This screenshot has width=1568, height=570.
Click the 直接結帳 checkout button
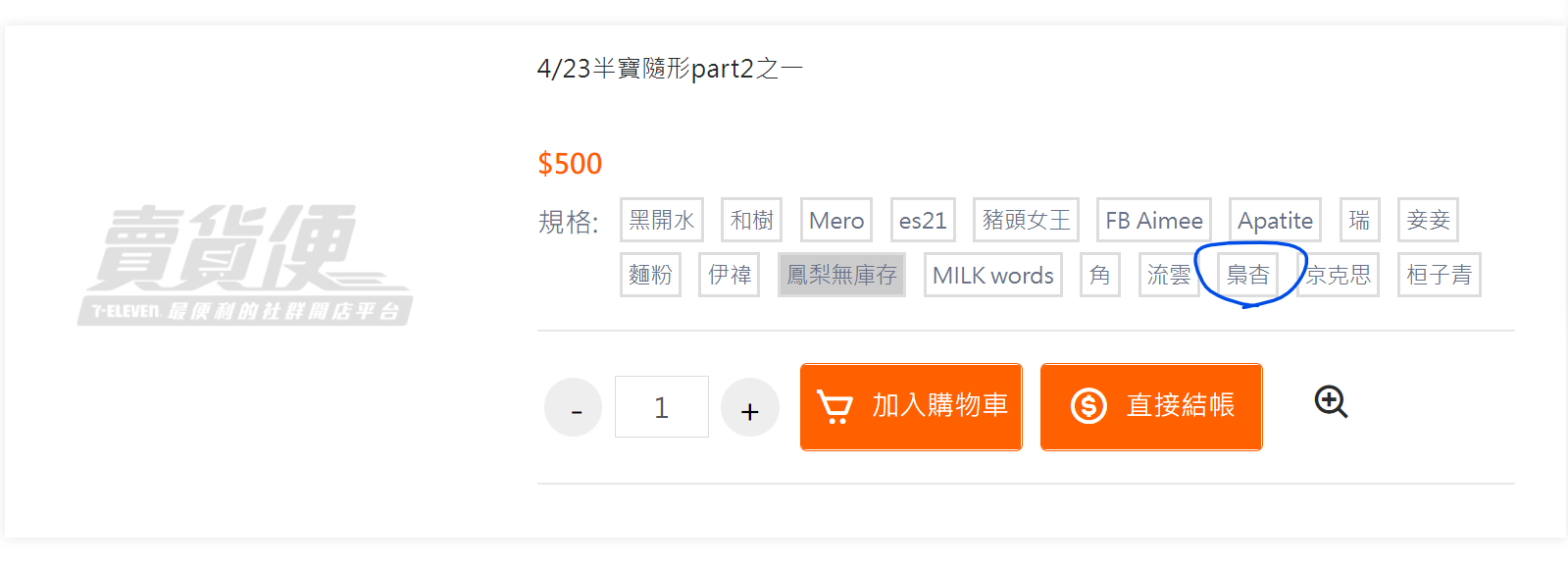click(1151, 407)
